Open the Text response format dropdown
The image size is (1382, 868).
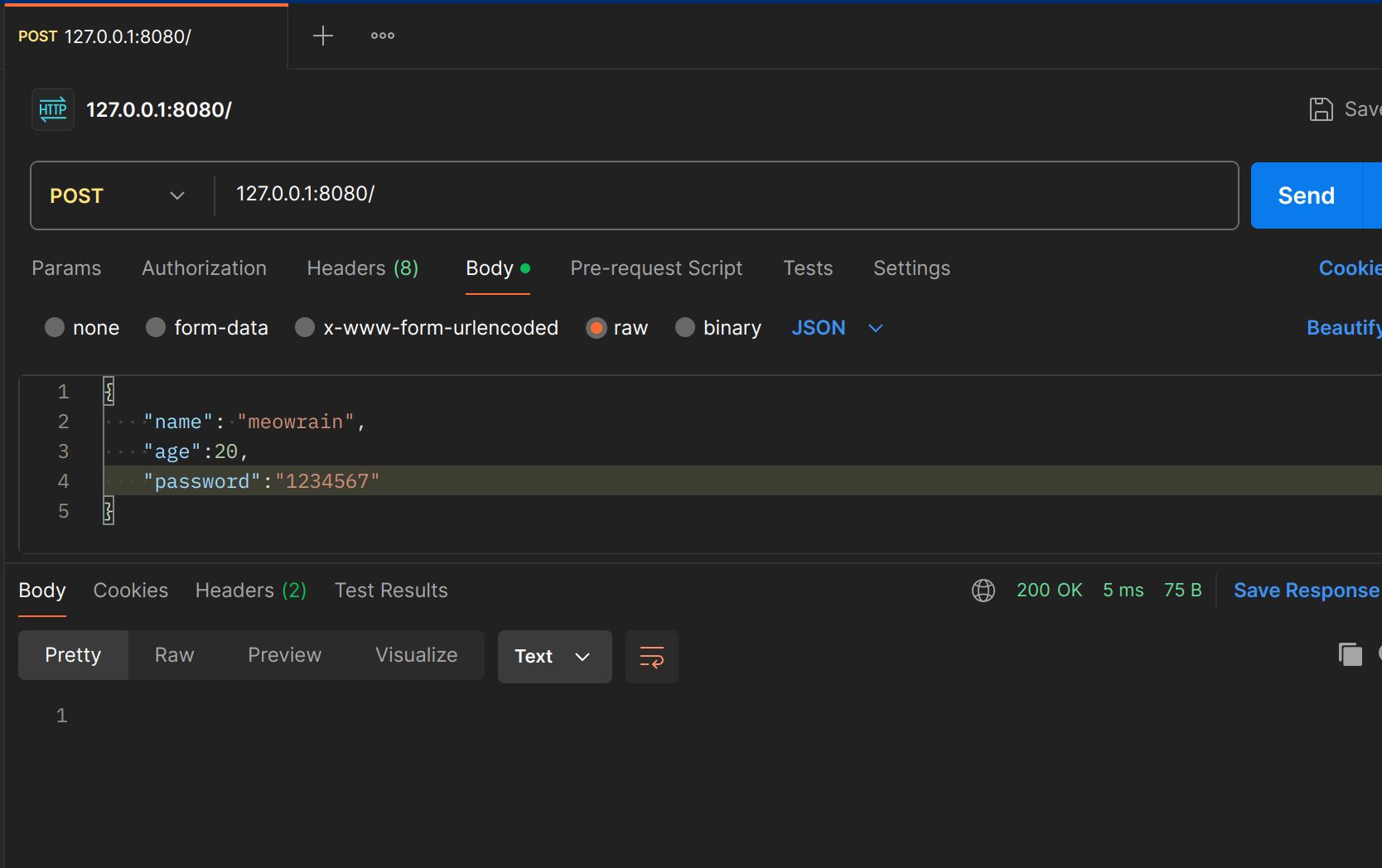click(x=553, y=657)
